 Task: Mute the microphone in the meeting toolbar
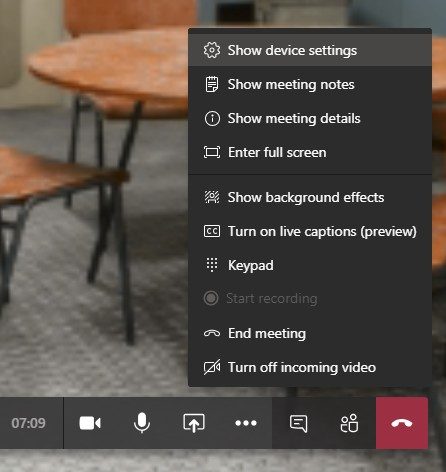(x=142, y=423)
